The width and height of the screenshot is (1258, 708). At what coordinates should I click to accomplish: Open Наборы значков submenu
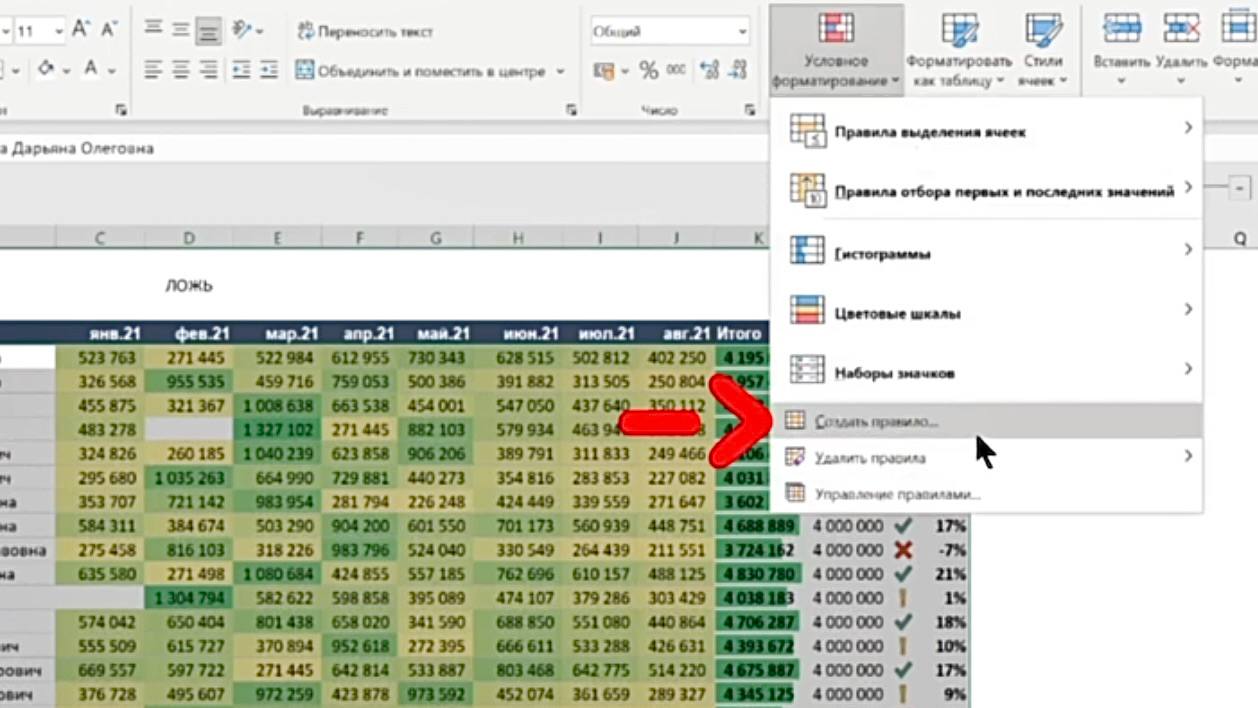click(x=988, y=371)
